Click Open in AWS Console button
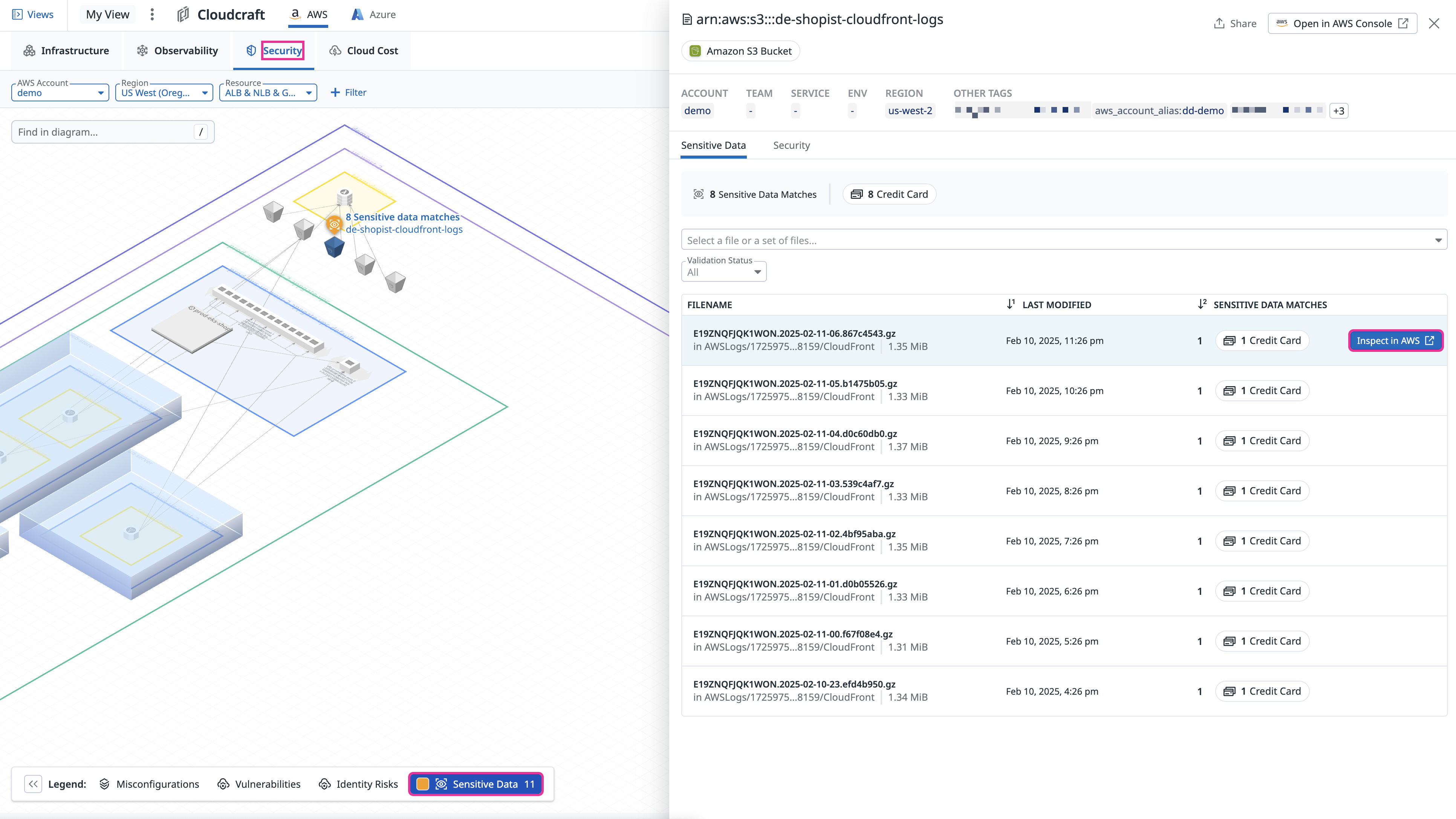This screenshot has height=819, width=1456. point(1342,24)
